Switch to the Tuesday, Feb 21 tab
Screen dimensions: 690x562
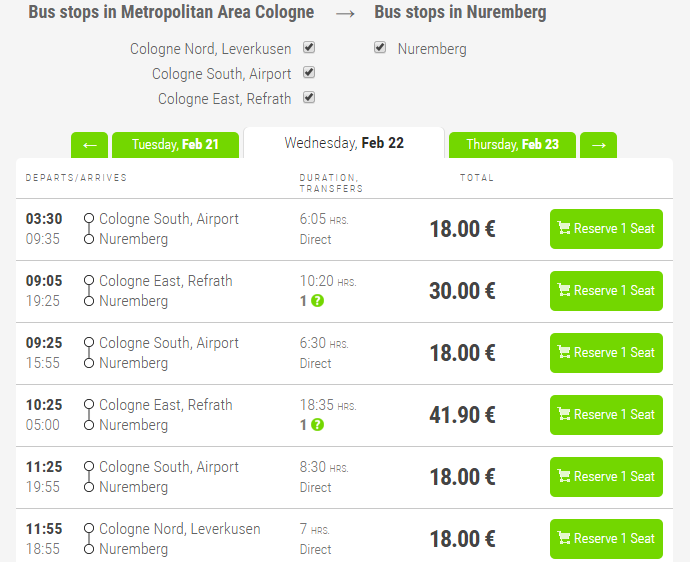(x=175, y=145)
